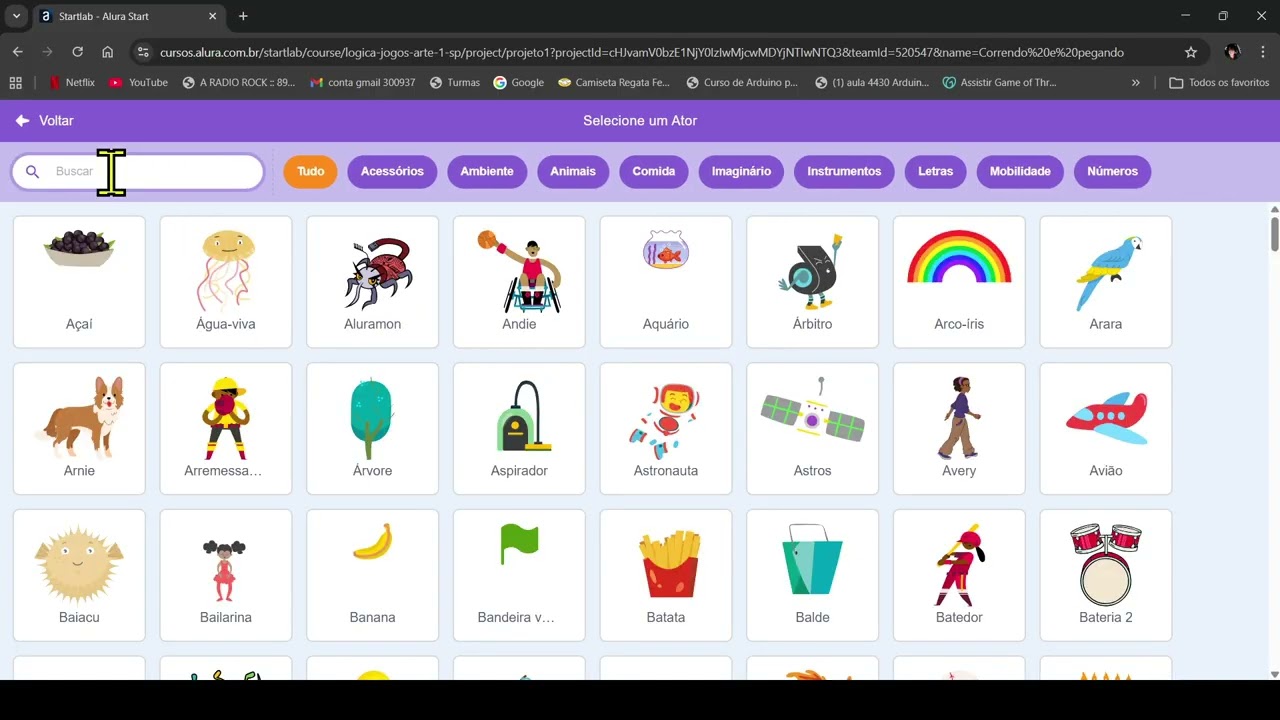Choose the Astronauta actor

tap(666, 429)
